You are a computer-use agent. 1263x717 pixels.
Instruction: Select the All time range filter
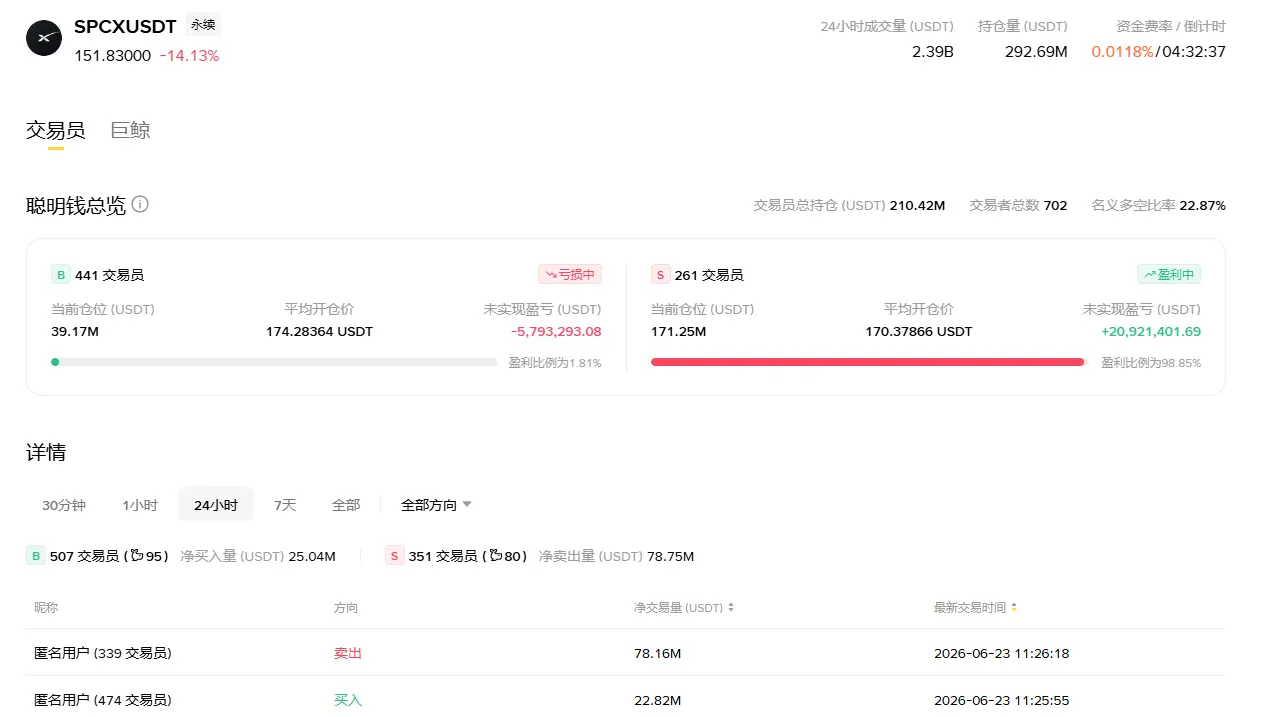click(x=346, y=505)
